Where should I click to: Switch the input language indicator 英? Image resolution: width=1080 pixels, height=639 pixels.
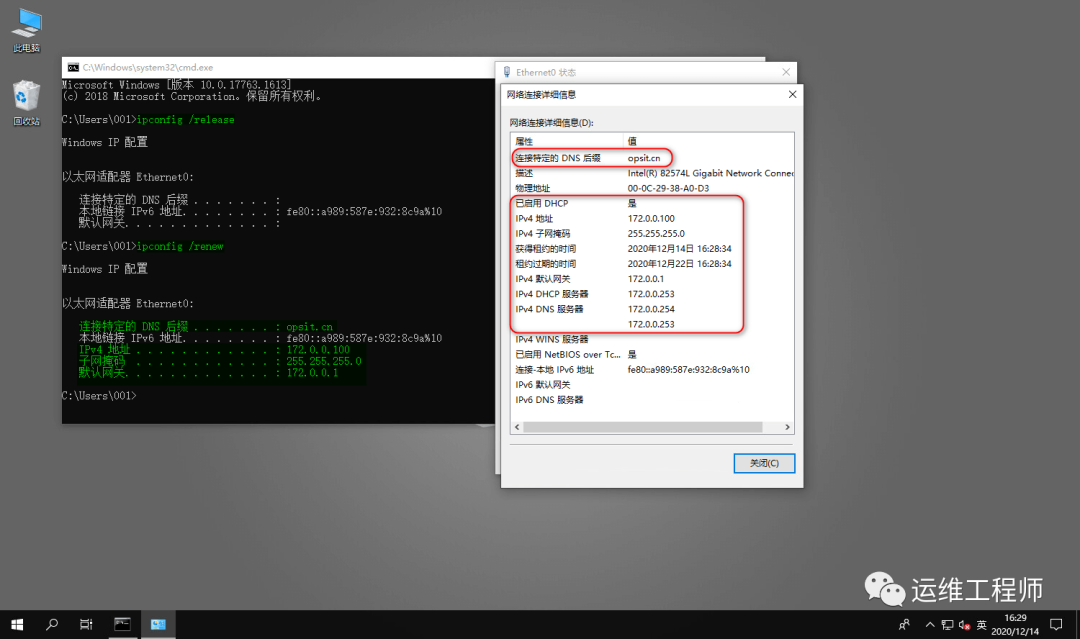click(982, 625)
